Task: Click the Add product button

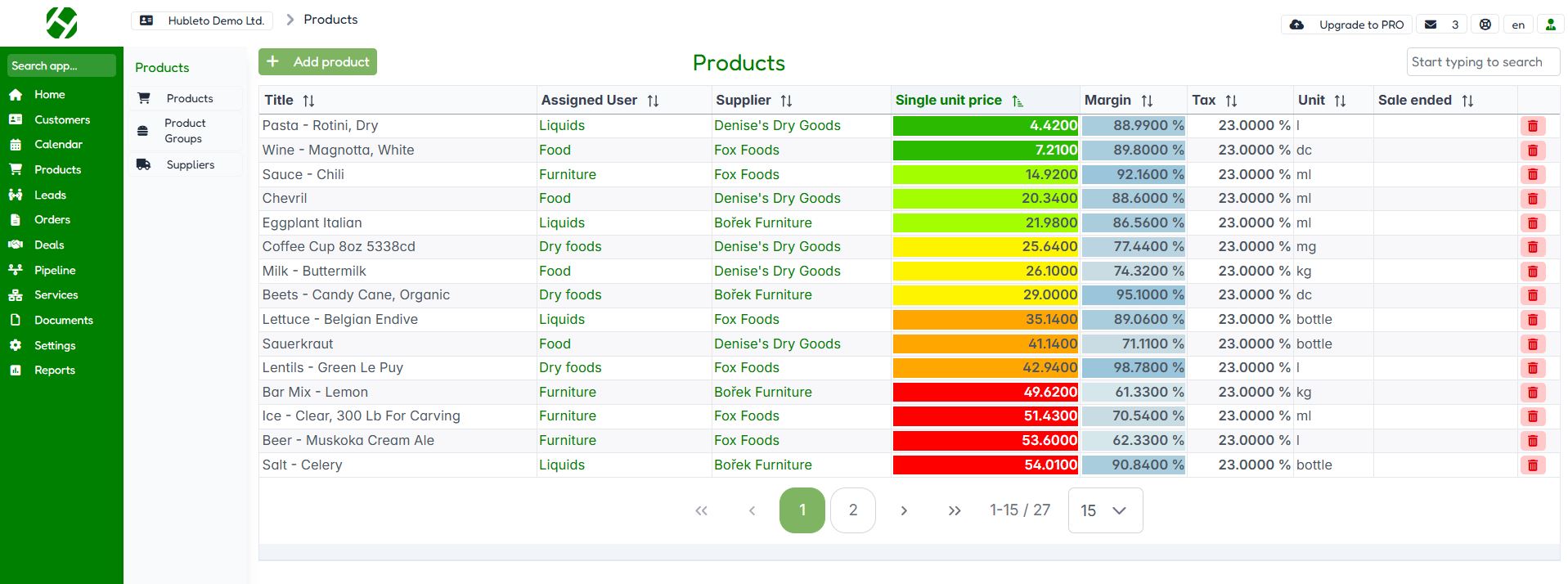Action: pos(317,62)
